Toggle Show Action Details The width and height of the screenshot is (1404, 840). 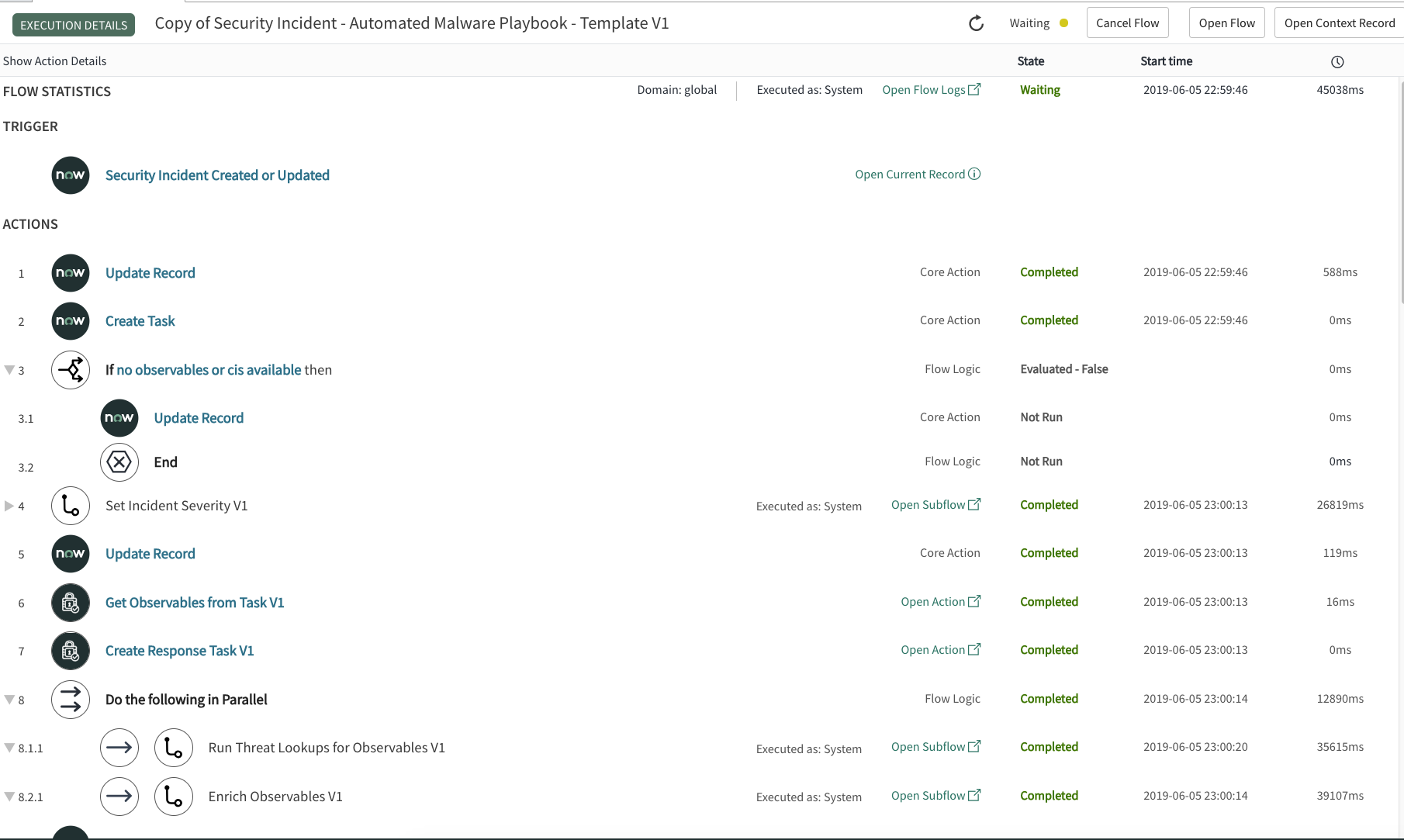coord(55,61)
